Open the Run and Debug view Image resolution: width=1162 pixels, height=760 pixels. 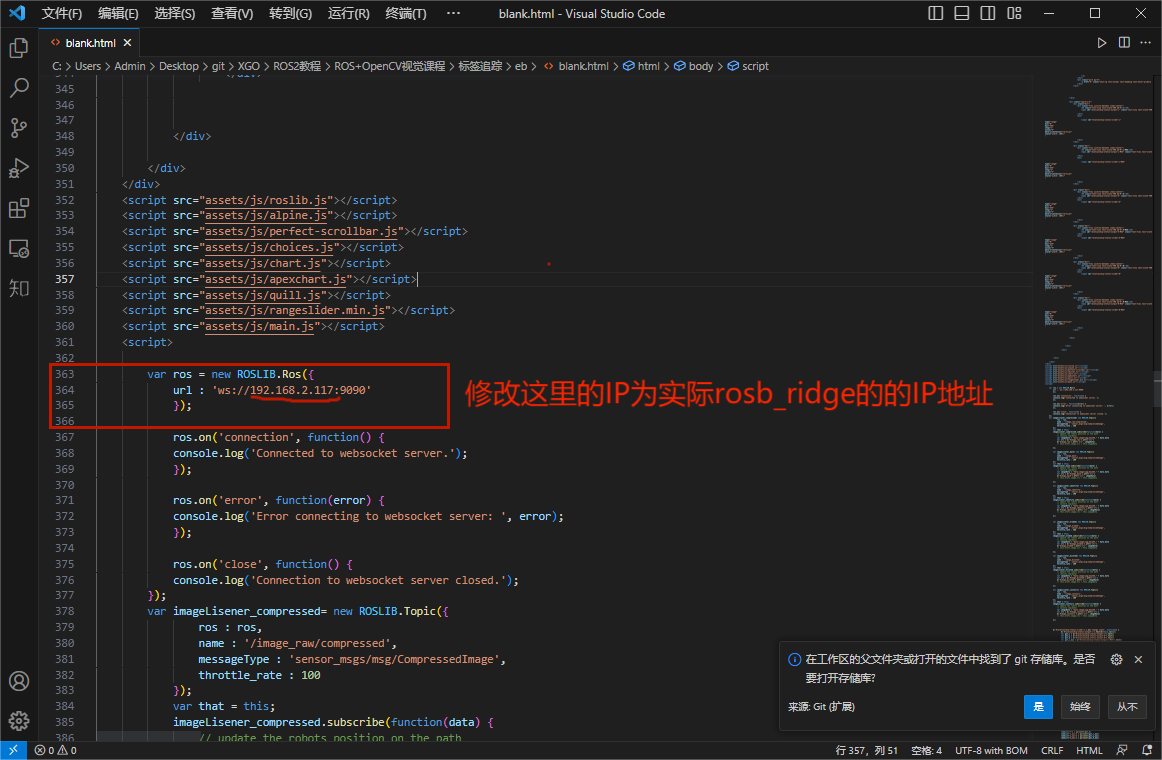point(19,168)
